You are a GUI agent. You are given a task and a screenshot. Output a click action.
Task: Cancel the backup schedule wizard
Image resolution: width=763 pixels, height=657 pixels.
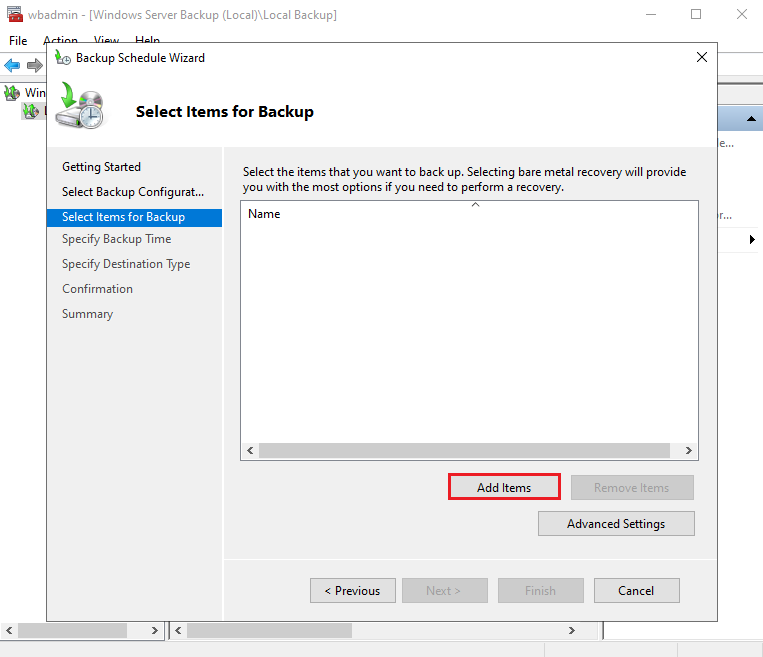pos(636,591)
